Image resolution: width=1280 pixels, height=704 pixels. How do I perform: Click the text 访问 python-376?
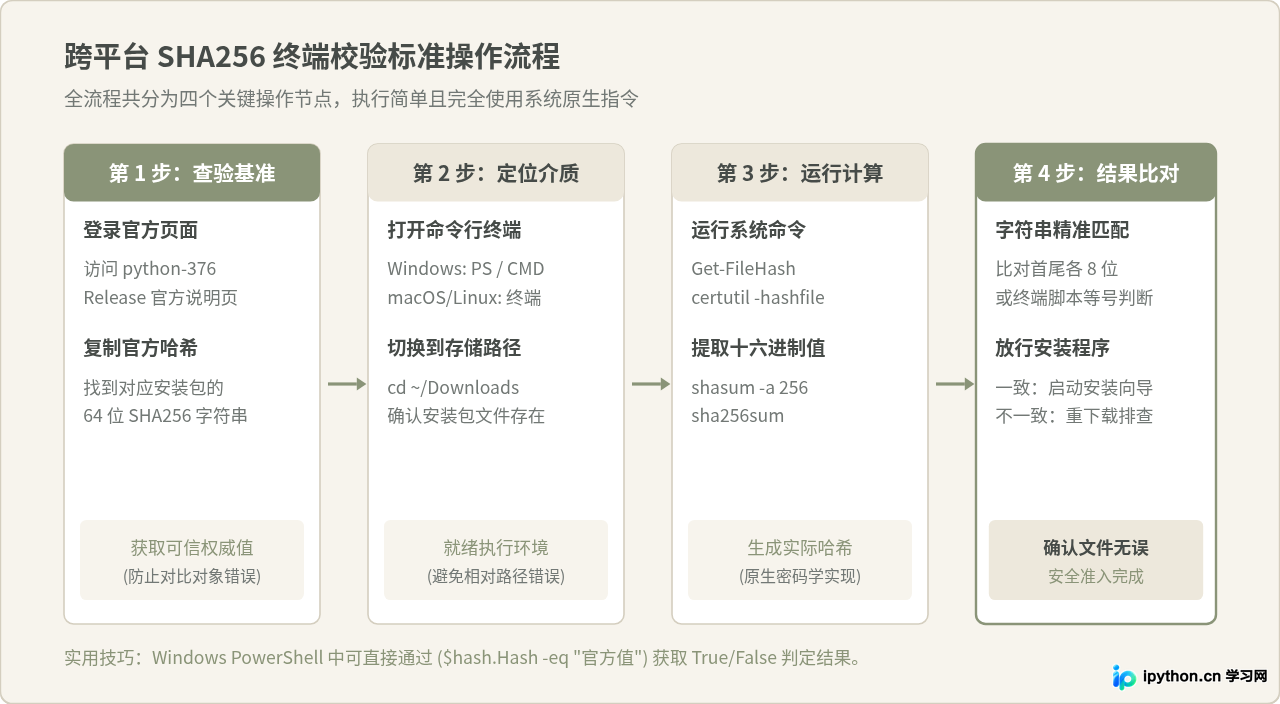click(x=150, y=269)
